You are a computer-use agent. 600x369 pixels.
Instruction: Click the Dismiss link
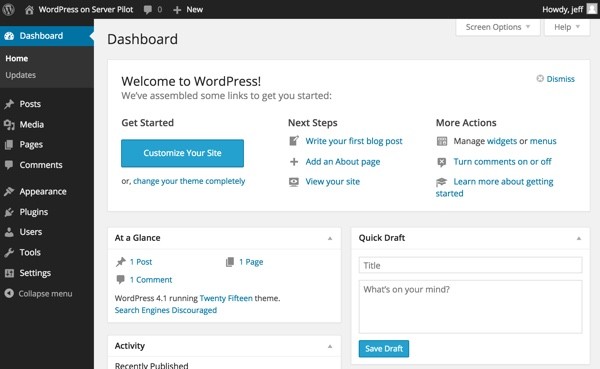[560, 79]
